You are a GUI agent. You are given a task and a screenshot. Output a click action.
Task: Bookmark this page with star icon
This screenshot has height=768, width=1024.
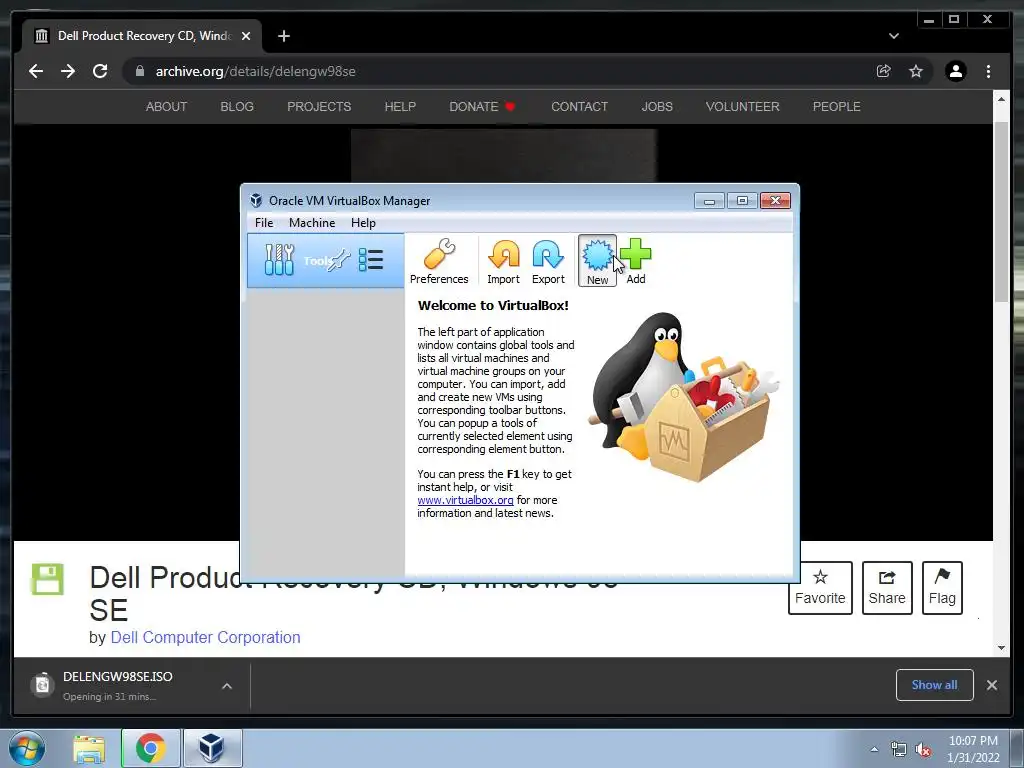tap(916, 71)
